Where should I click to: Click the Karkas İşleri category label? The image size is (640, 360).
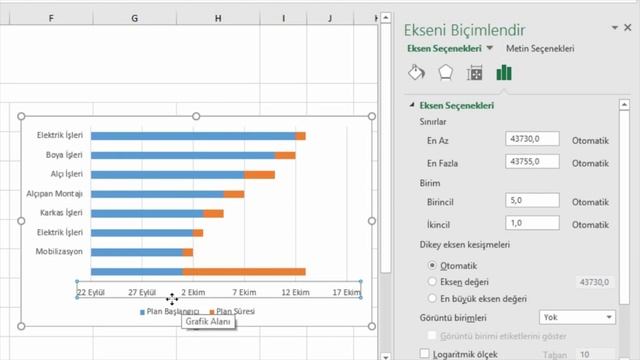61,213
